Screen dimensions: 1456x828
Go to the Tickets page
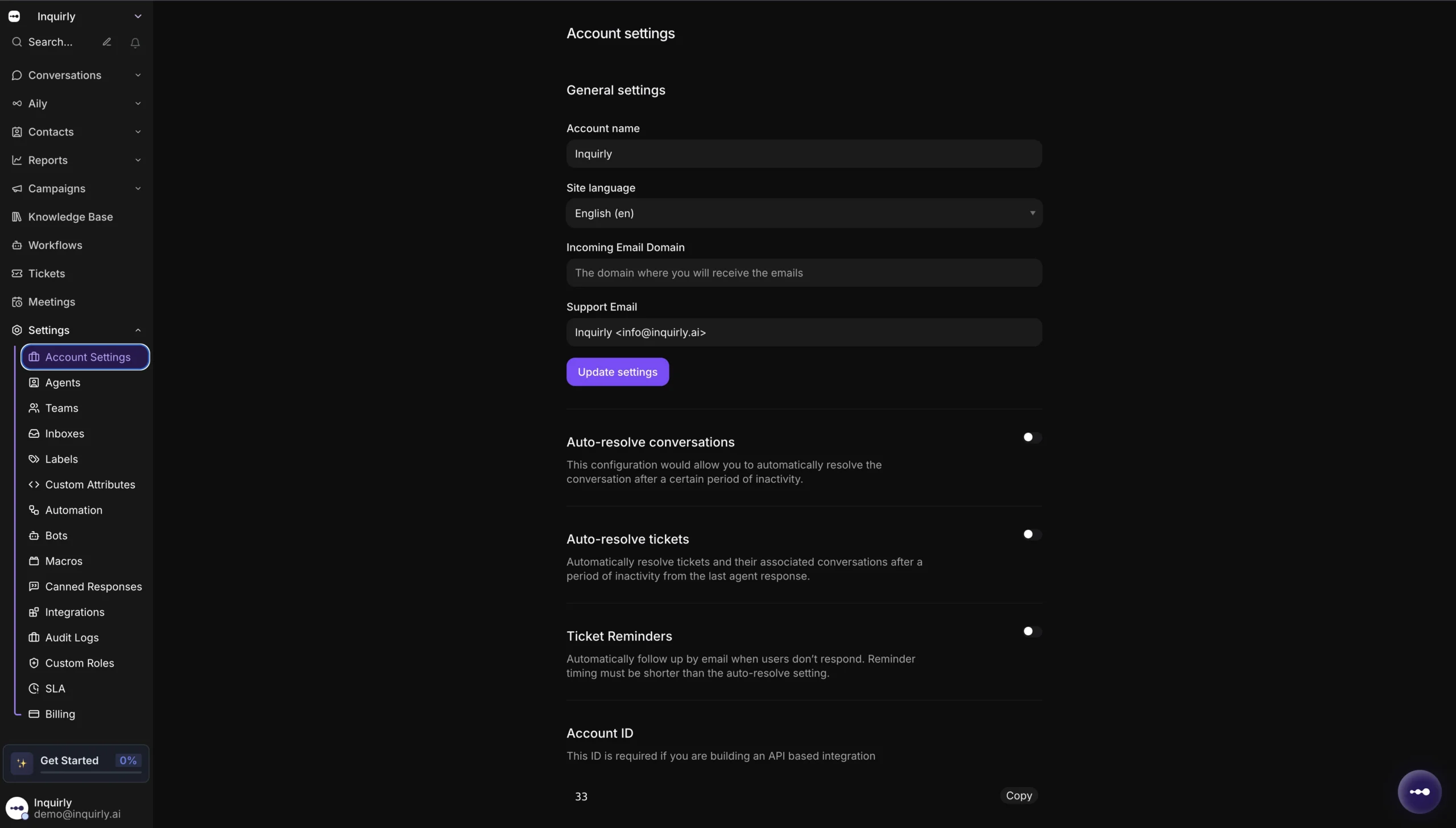76,274
